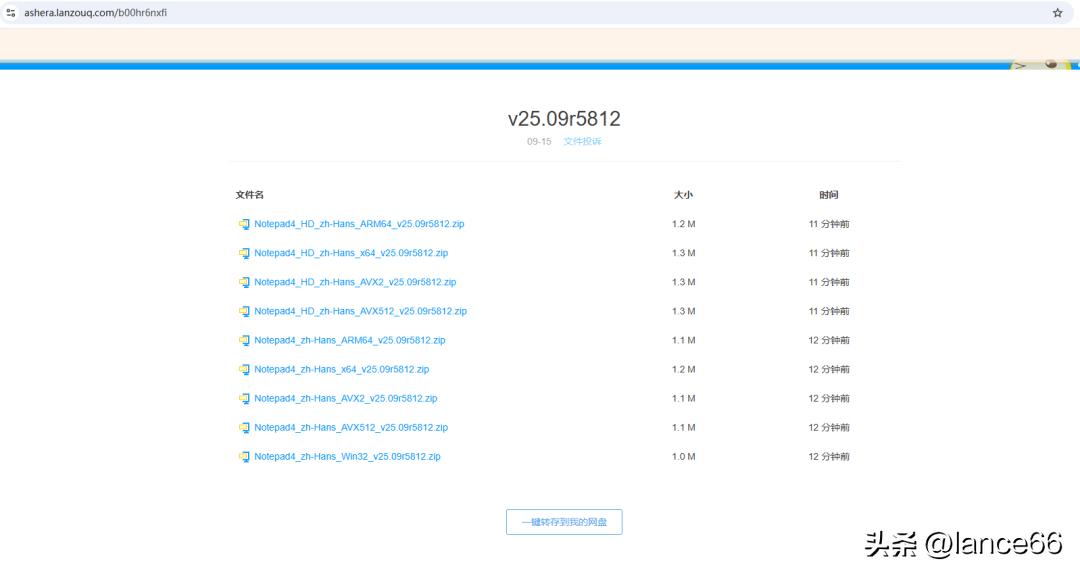Click file icon beside Notepad4_zh-Hans_Win32 zip
Screen dimensions: 1080x576
(x=244, y=456)
